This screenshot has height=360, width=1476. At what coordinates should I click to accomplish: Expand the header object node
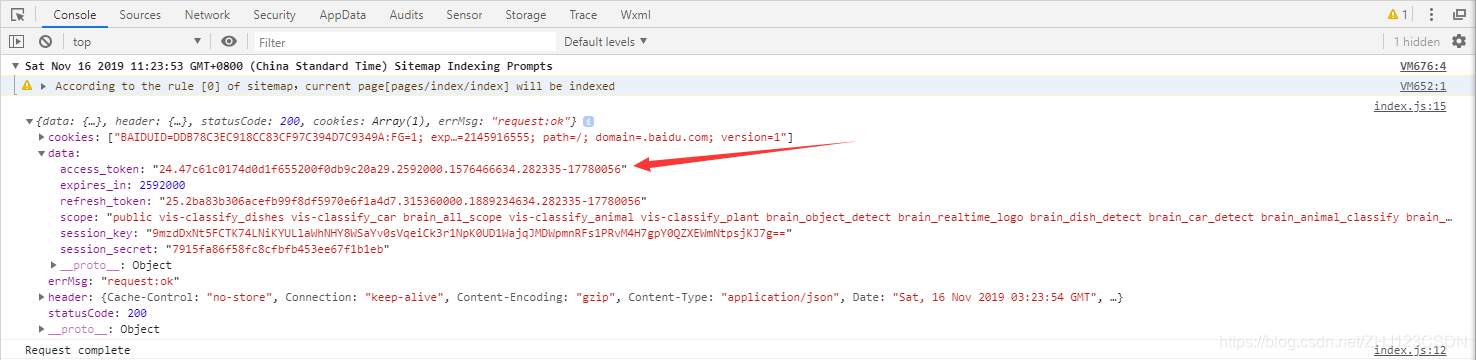pos(41,297)
